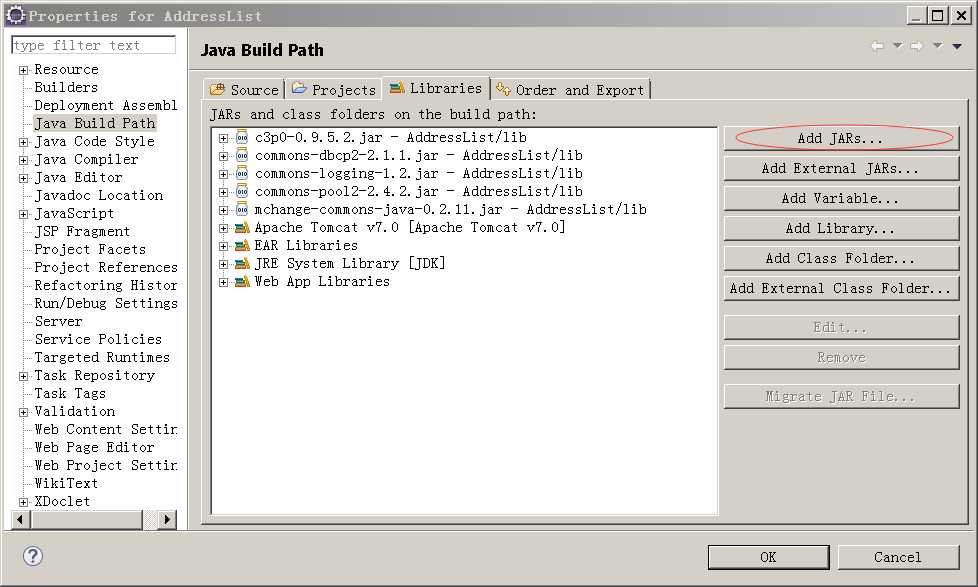Confirm with the OK button
This screenshot has height=587, width=978.
pyautogui.click(x=768, y=557)
